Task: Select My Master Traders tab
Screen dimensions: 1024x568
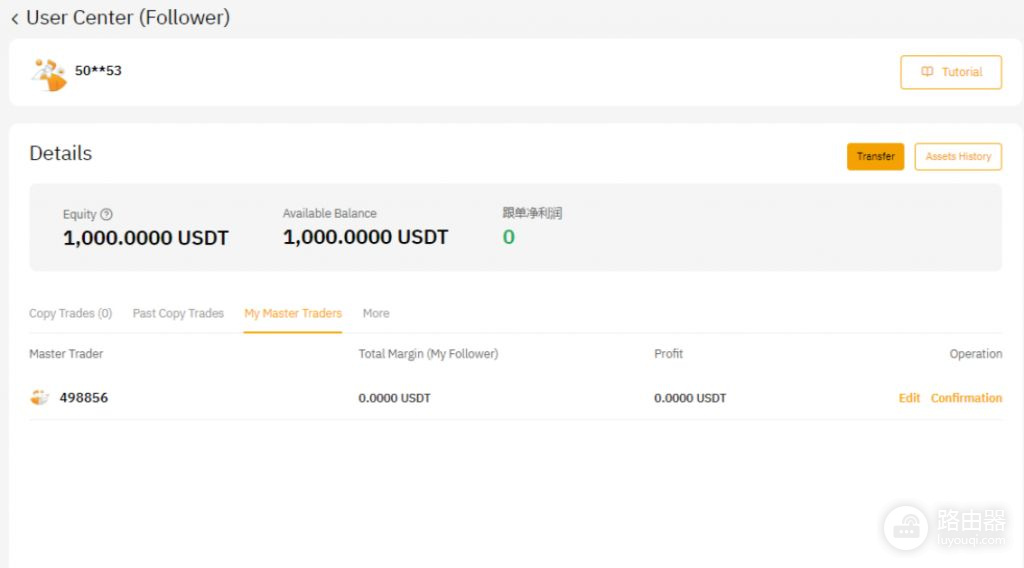Action: (293, 313)
